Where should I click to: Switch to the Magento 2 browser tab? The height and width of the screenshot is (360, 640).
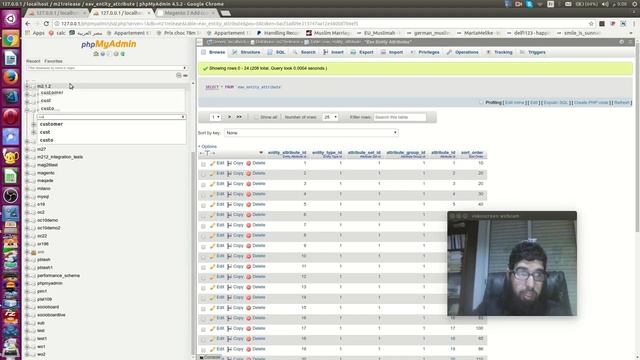(x=187, y=13)
